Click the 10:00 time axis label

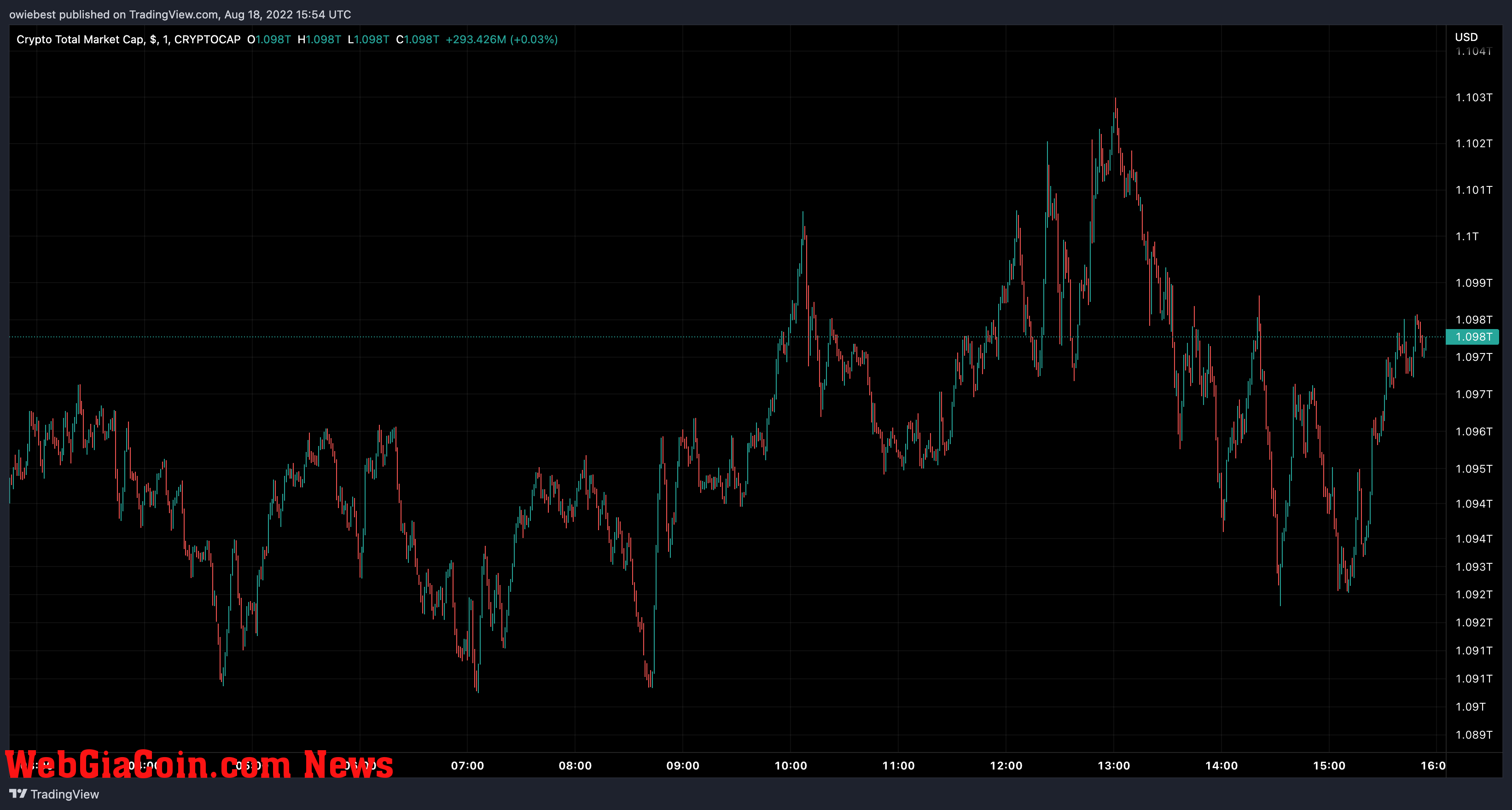[x=791, y=765]
